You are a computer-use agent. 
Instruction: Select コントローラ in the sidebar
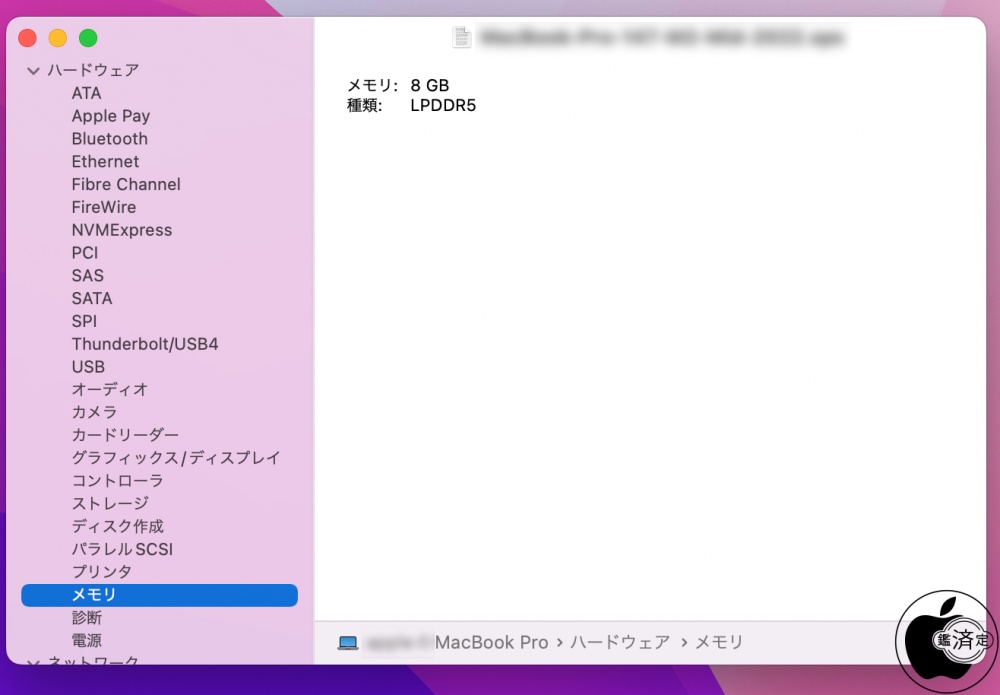click(117, 481)
